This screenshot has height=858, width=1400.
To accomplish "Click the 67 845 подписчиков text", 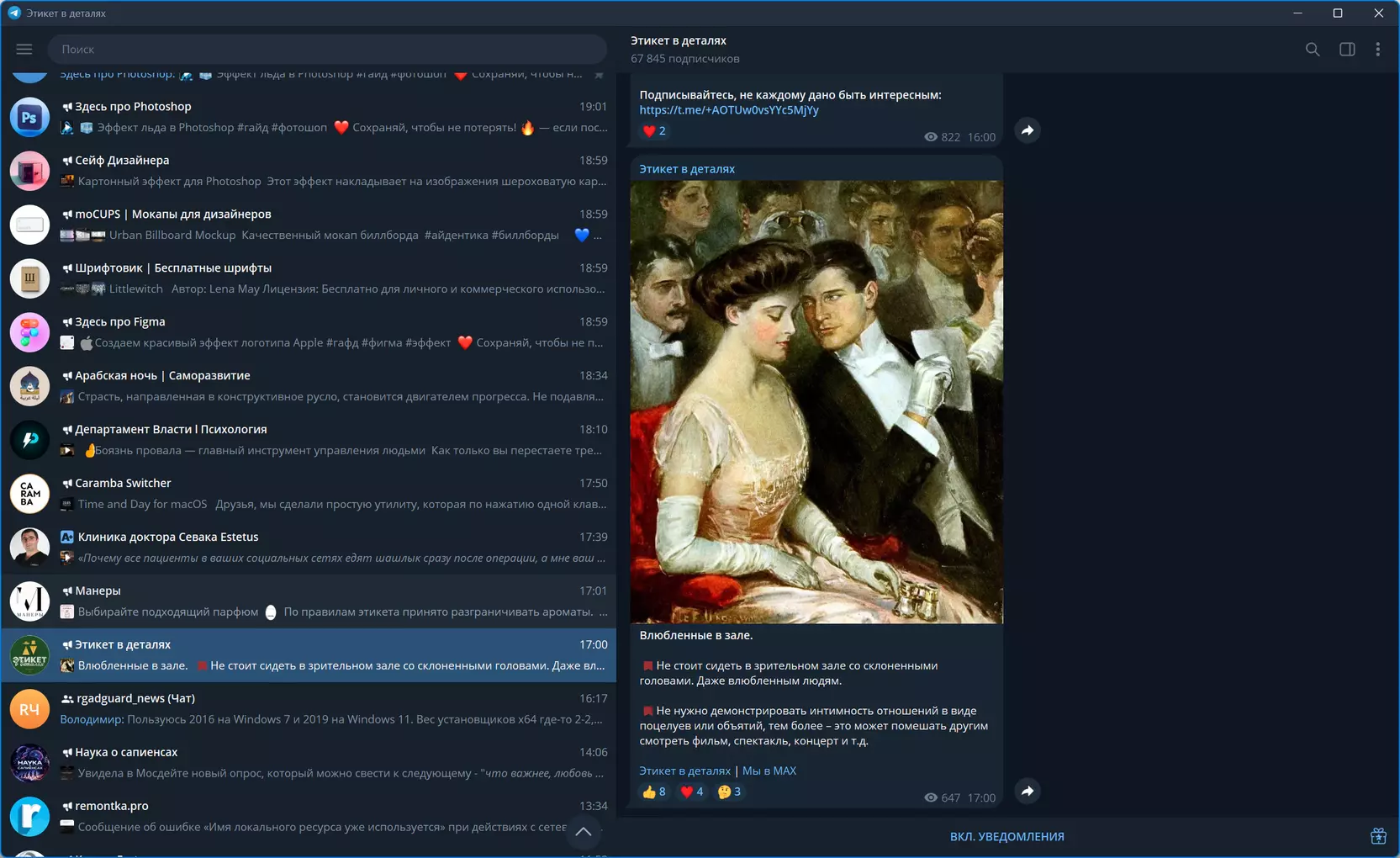I will (x=685, y=59).
